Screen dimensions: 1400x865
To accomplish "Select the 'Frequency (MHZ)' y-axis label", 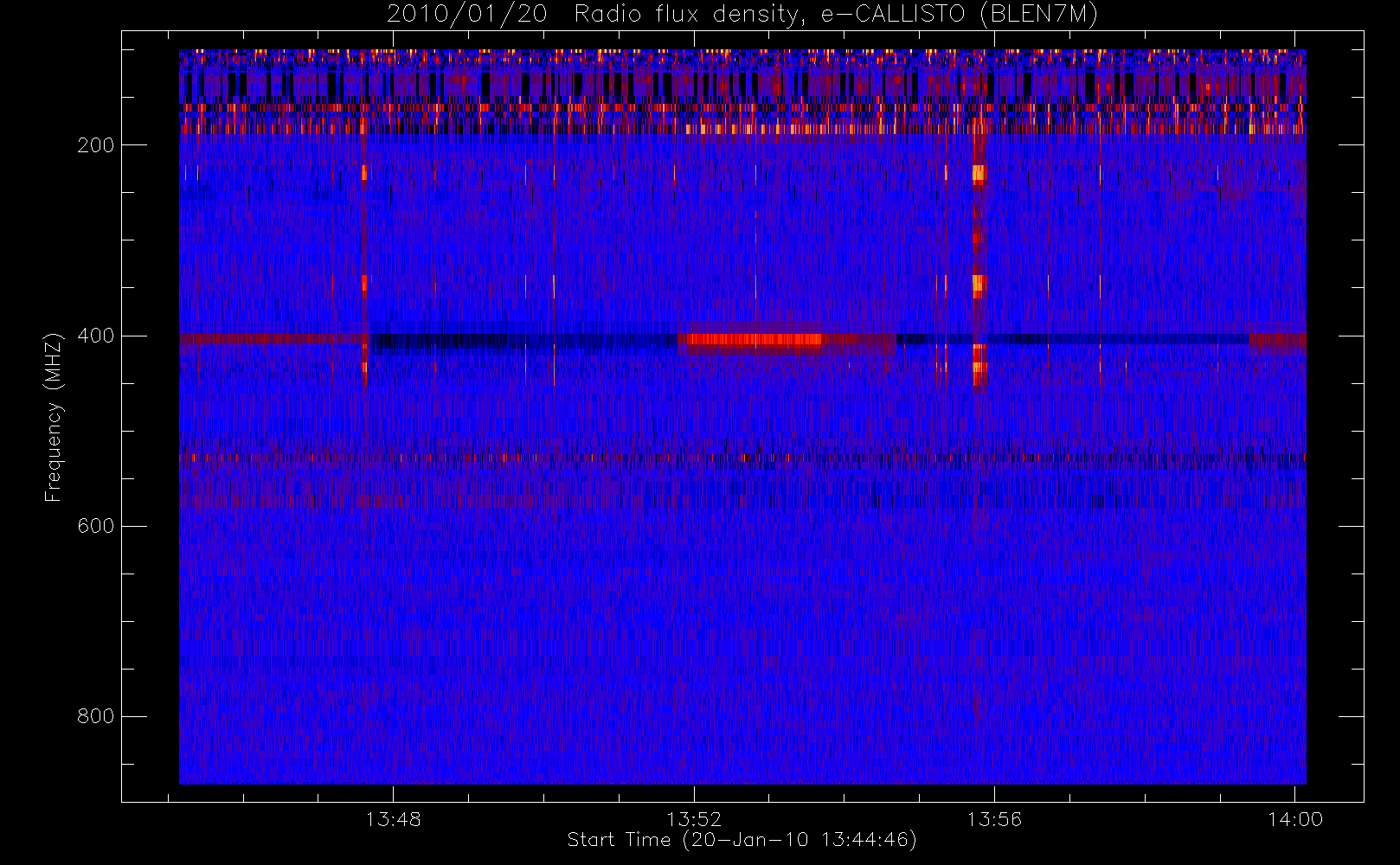I will 54,417.
